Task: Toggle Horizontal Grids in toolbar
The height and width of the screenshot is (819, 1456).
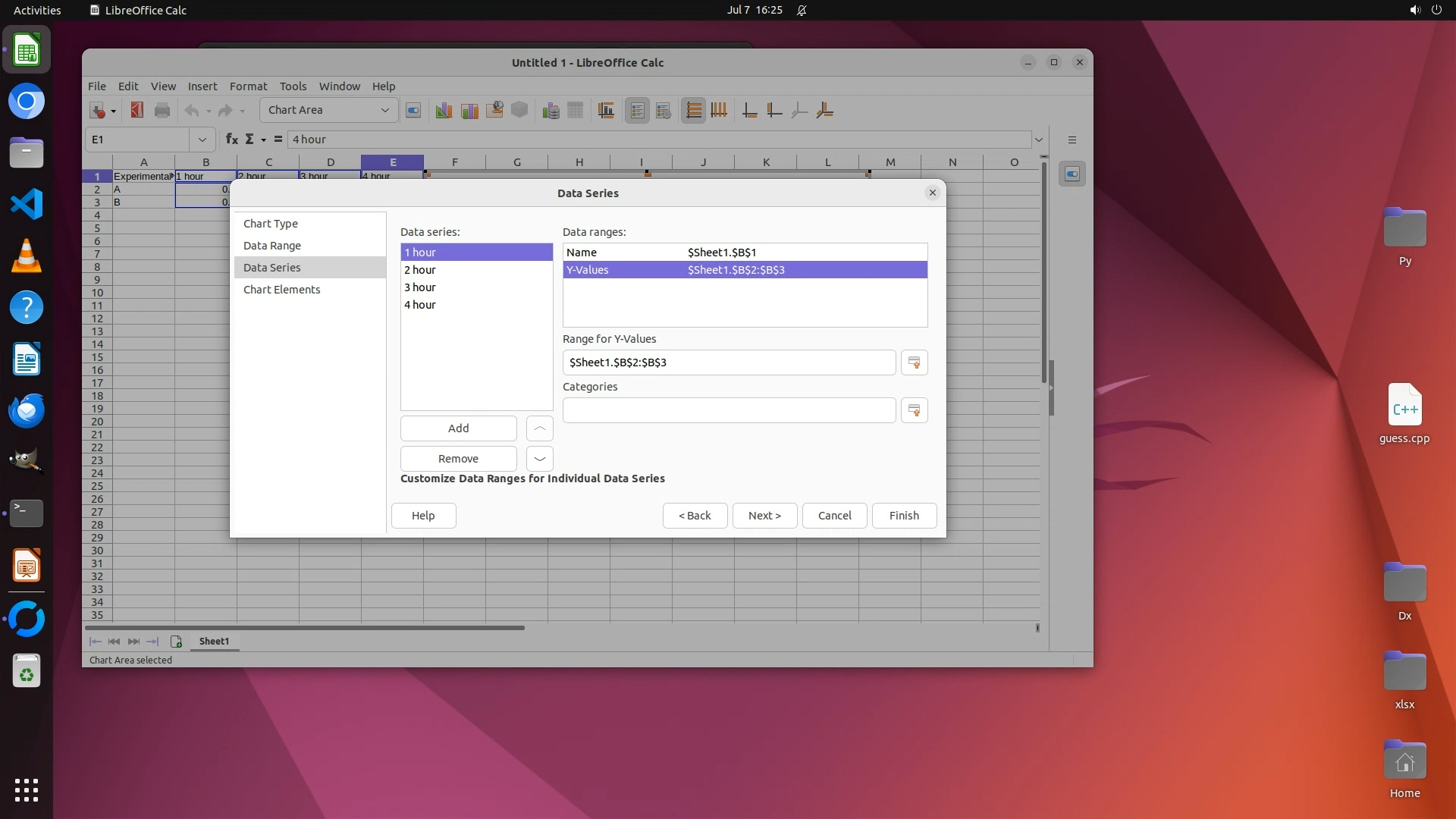Action: pyautogui.click(x=693, y=111)
